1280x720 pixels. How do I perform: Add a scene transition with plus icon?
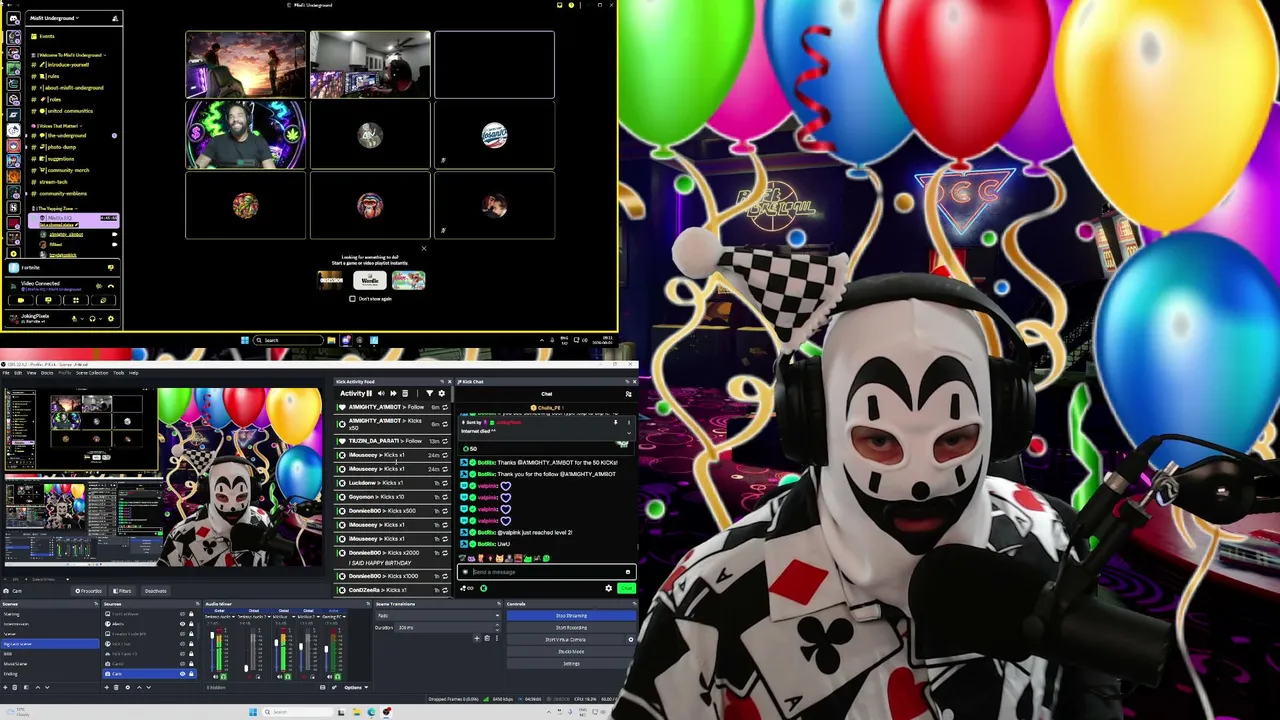click(x=477, y=638)
